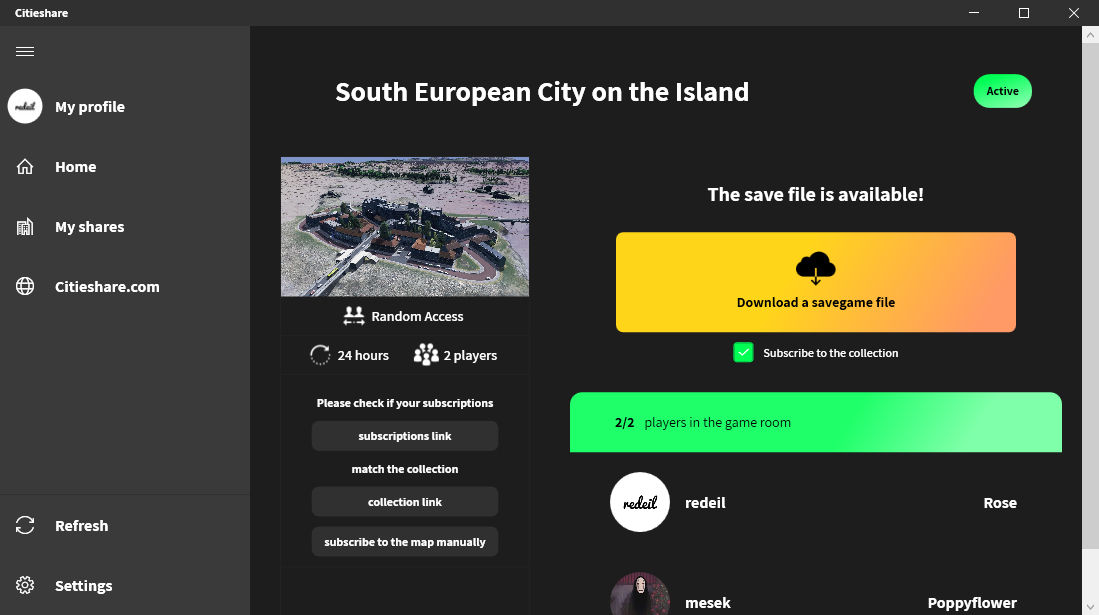Screen dimensions: 1099x615
Task: Click the 2 players group icon
Action: point(426,355)
